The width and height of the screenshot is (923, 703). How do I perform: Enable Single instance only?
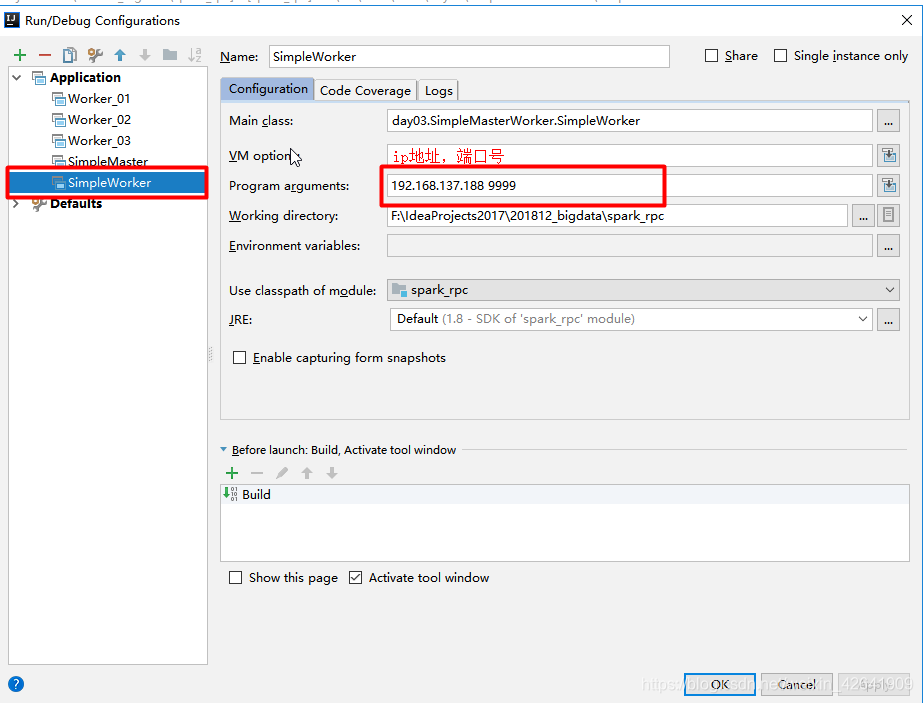tap(780, 56)
